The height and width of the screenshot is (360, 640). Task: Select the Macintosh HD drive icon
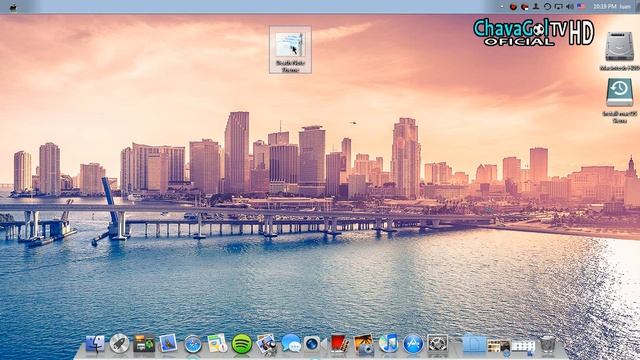[619, 50]
